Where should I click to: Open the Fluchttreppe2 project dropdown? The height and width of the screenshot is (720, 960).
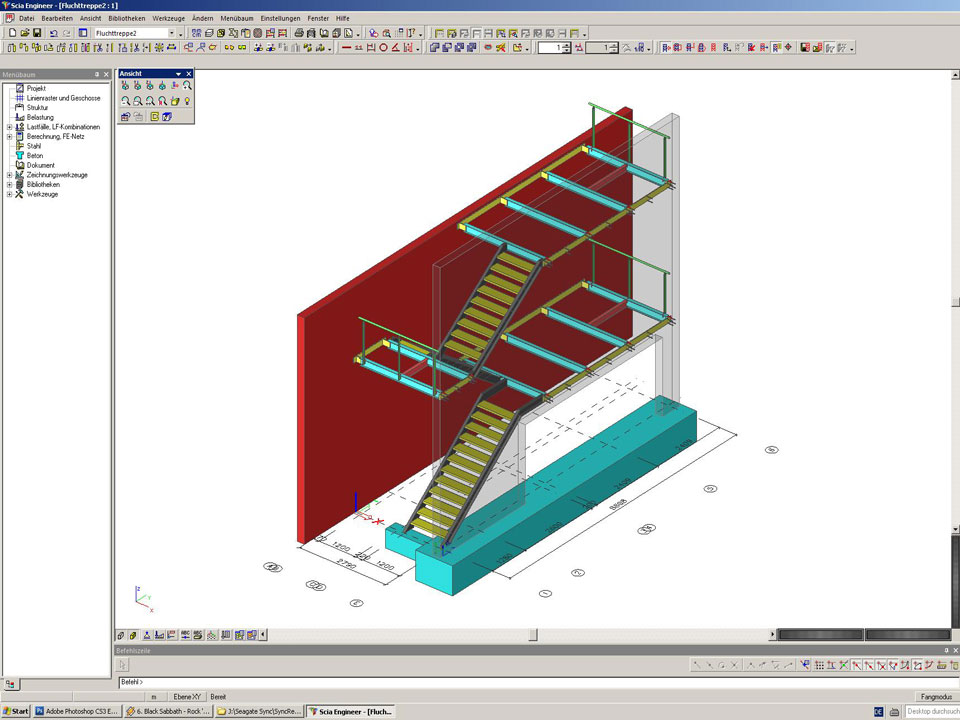pos(171,33)
